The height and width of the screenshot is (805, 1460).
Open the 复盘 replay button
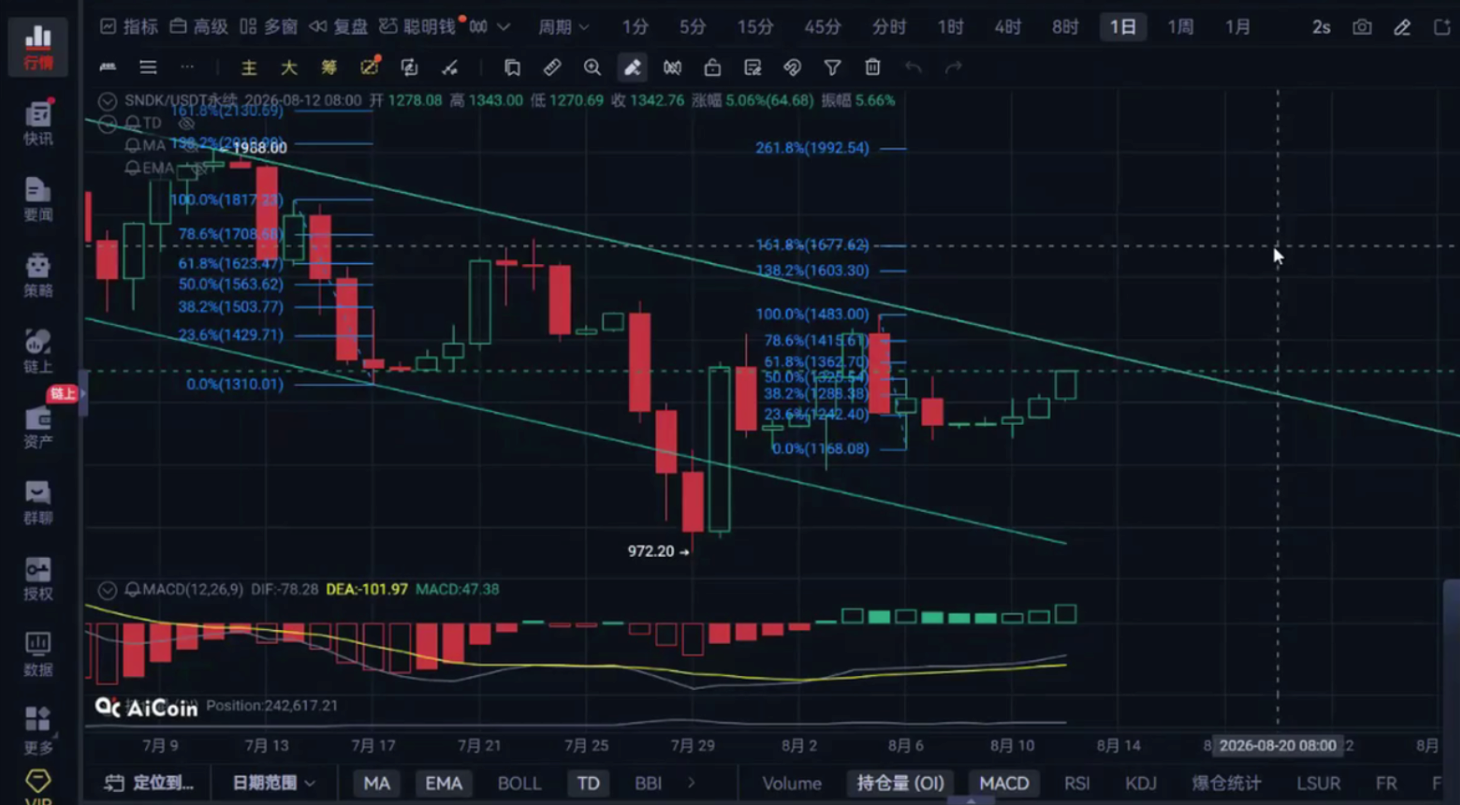click(337, 27)
